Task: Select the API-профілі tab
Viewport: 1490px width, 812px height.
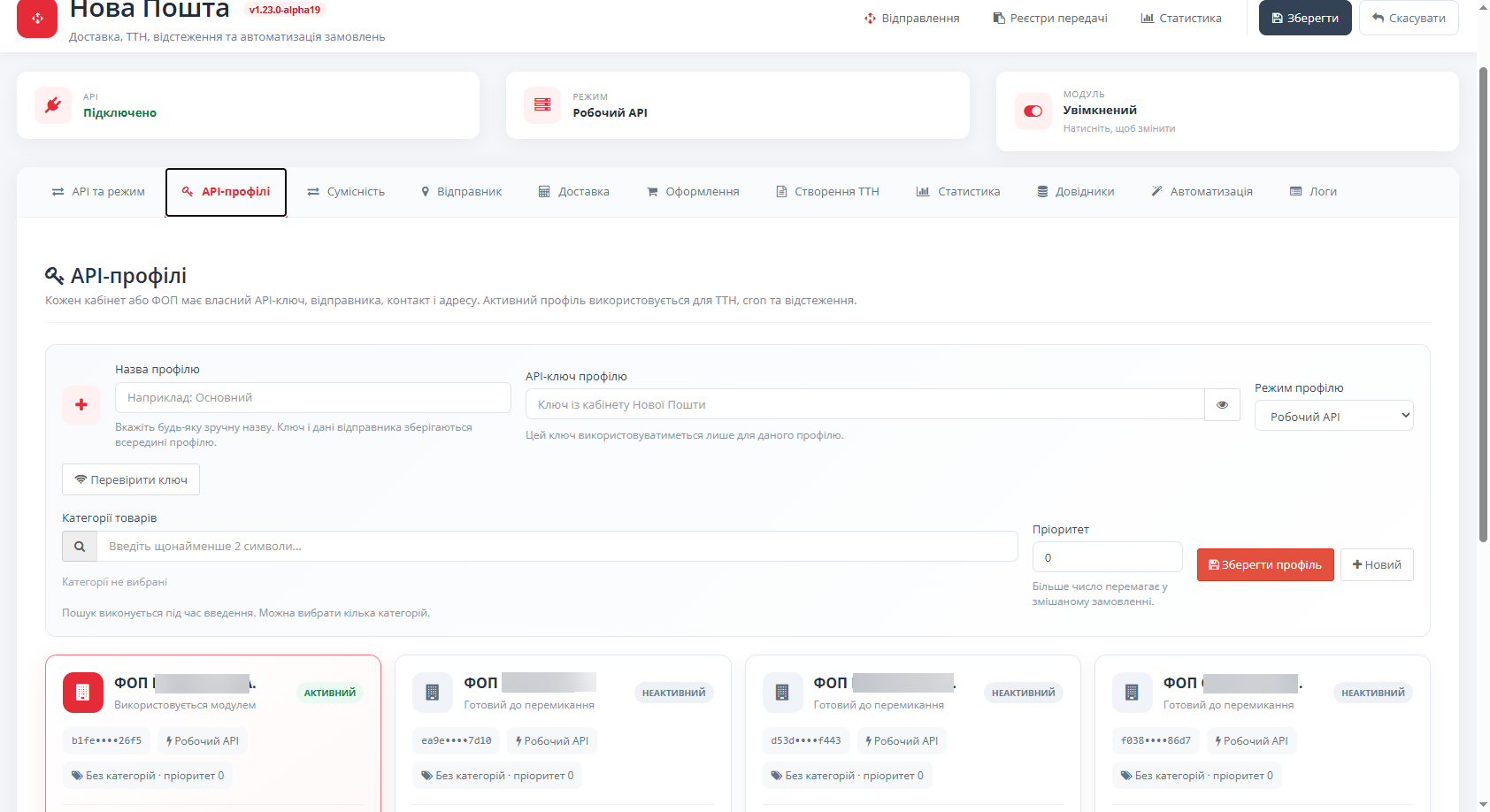Action: pyautogui.click(x=226, y=192)
